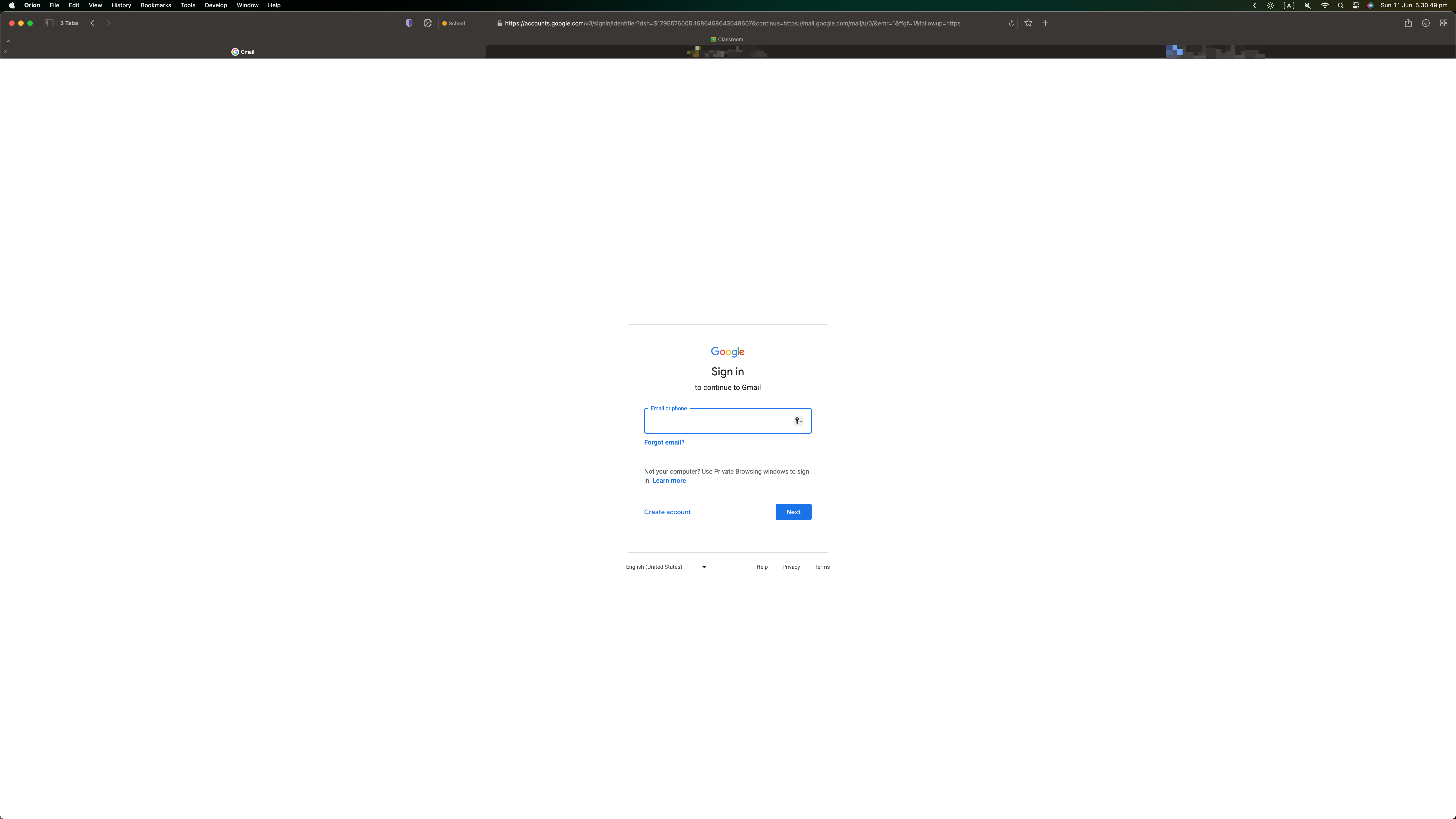Click the Create account link

coord(667,512)
